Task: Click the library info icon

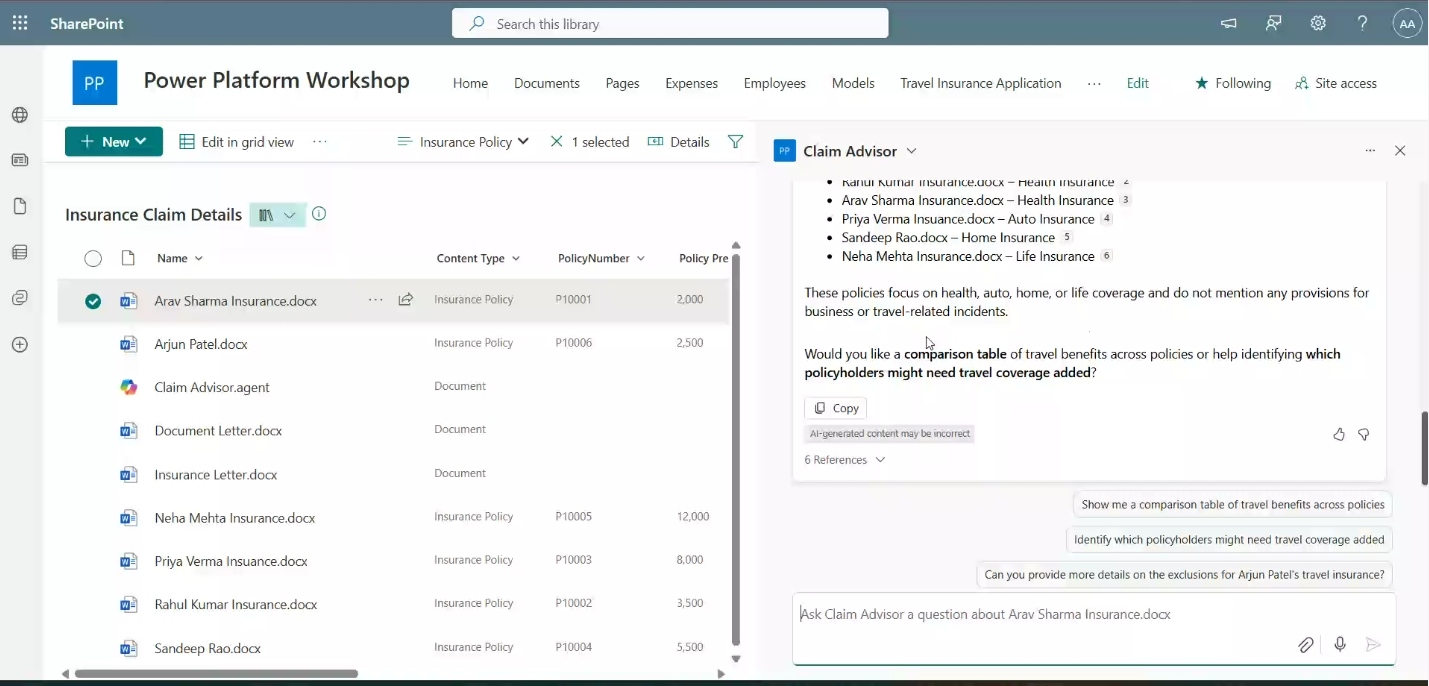Action: (319, 214)
